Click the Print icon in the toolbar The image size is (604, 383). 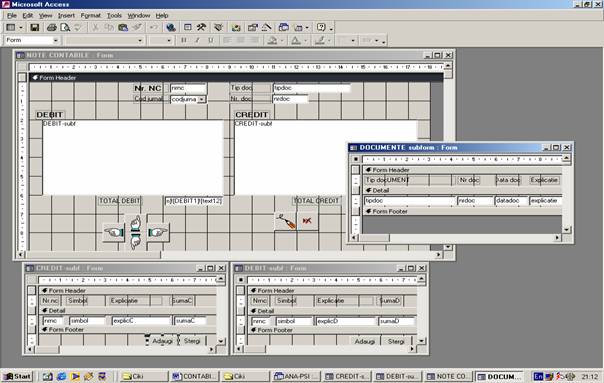pos(52,27)
